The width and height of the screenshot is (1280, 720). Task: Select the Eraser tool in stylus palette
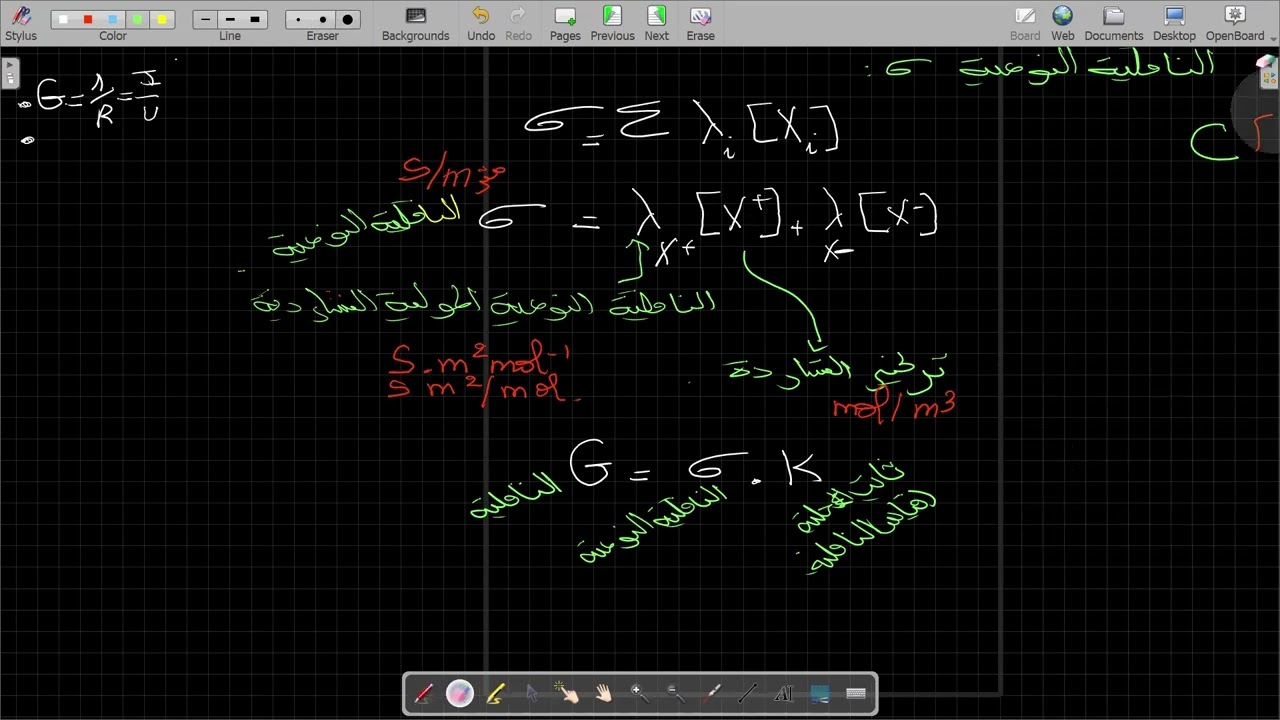point(459,693)
